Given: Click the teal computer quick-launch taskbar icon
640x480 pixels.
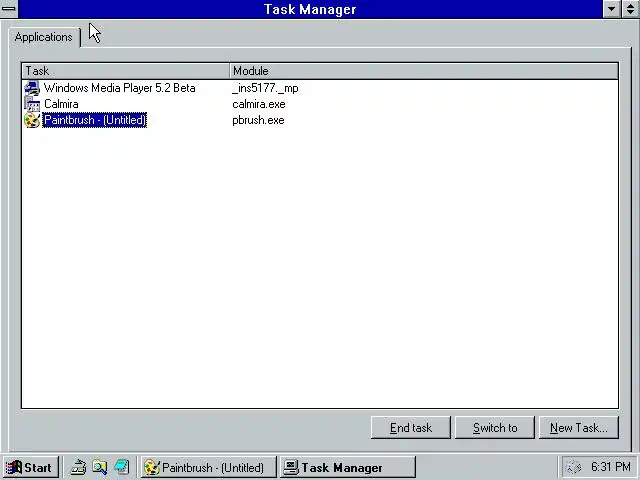Looking at the screenshot, I should 122,467.
